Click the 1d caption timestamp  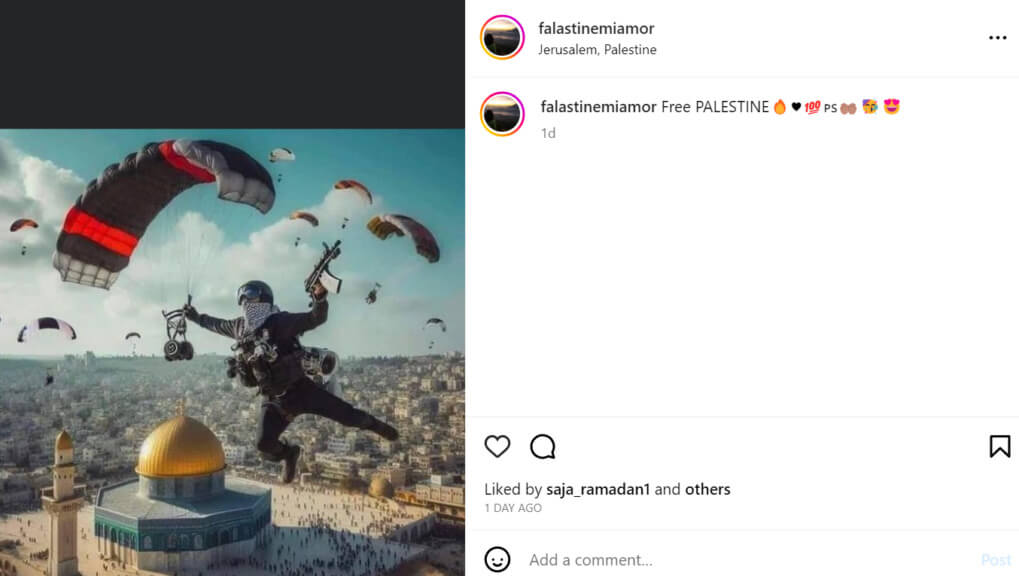(x=548, y=133)
